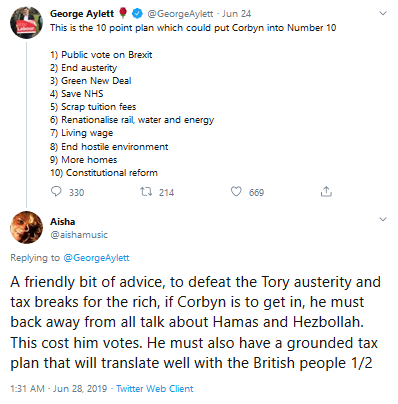This screenshot has height=404, width=398.
Task: View the 214 retweets count
Action: [x=166, y=192]
